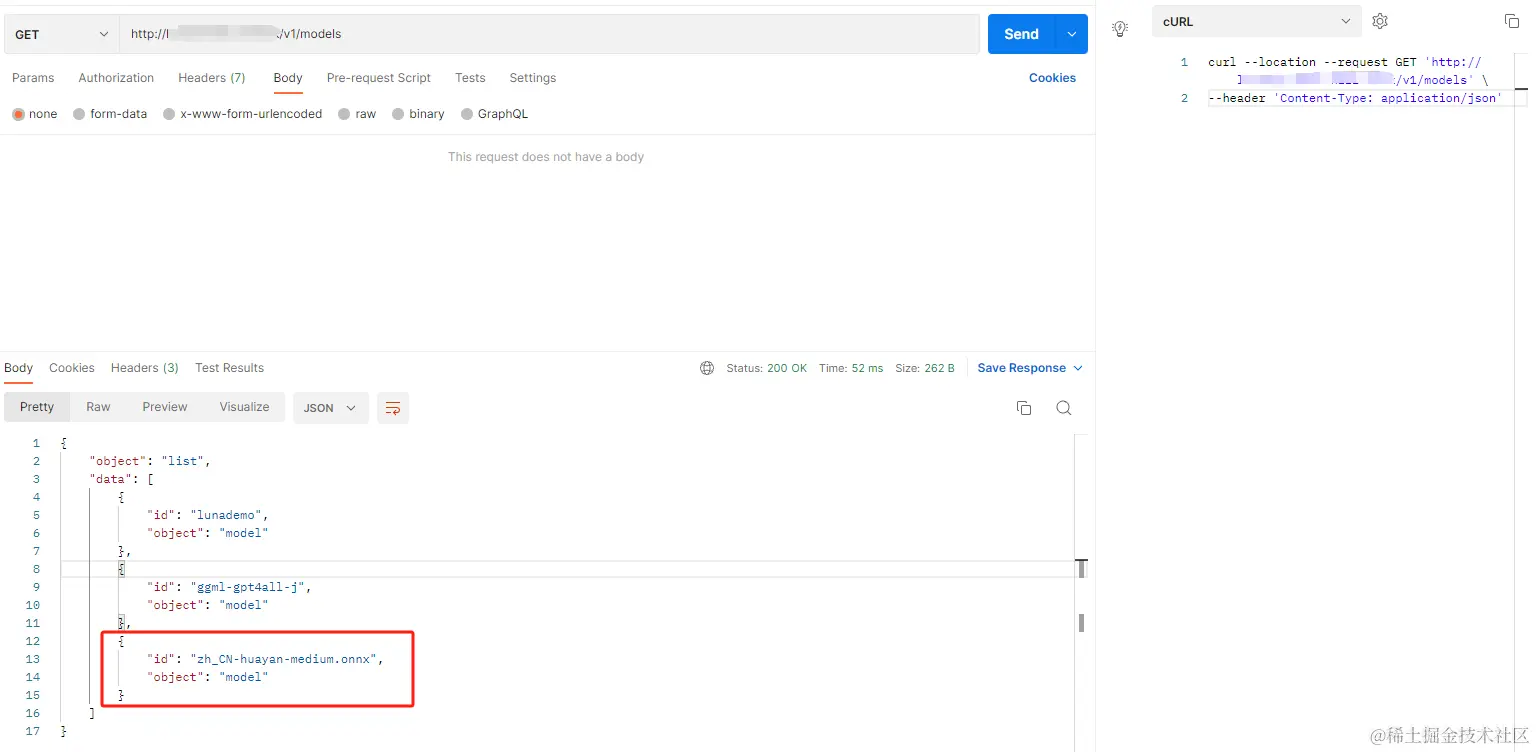Switch to the Params tab
The height and width of the screenshot is (752, 1536).
coord(33,78)
